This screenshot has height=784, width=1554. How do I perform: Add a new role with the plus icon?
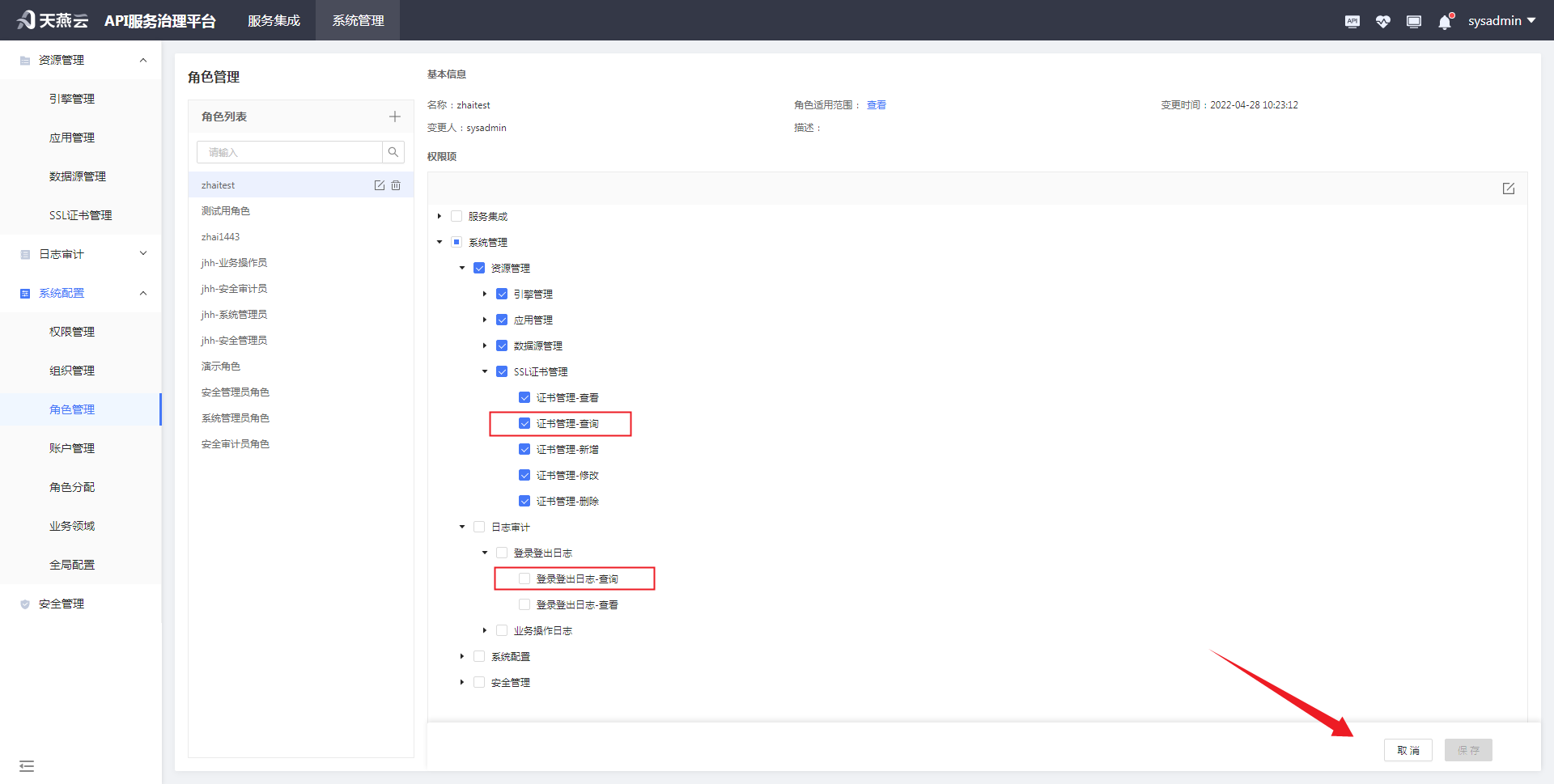[x=394, y=116]
